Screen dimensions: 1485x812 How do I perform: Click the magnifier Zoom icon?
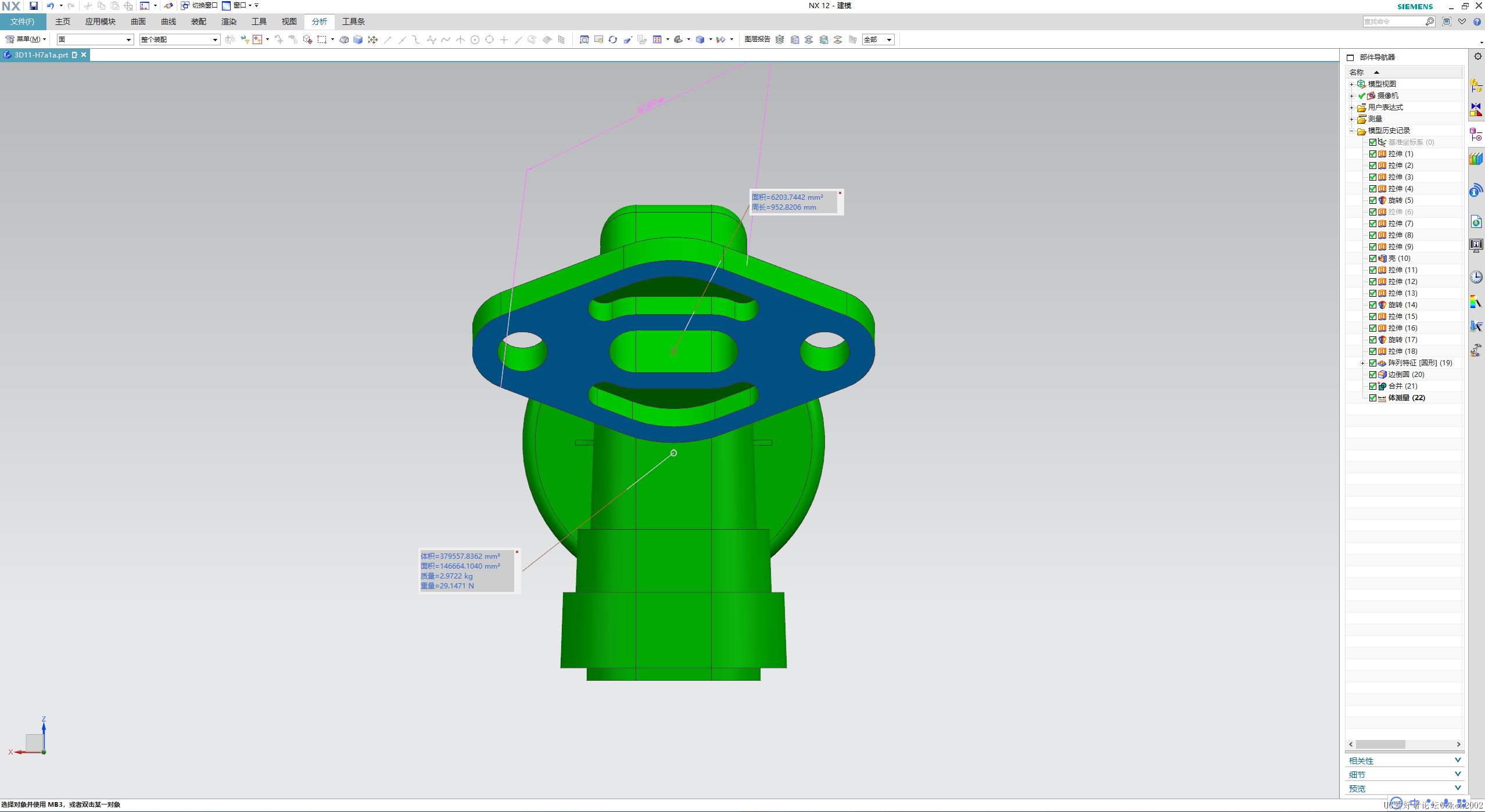(x=584, y=39)
